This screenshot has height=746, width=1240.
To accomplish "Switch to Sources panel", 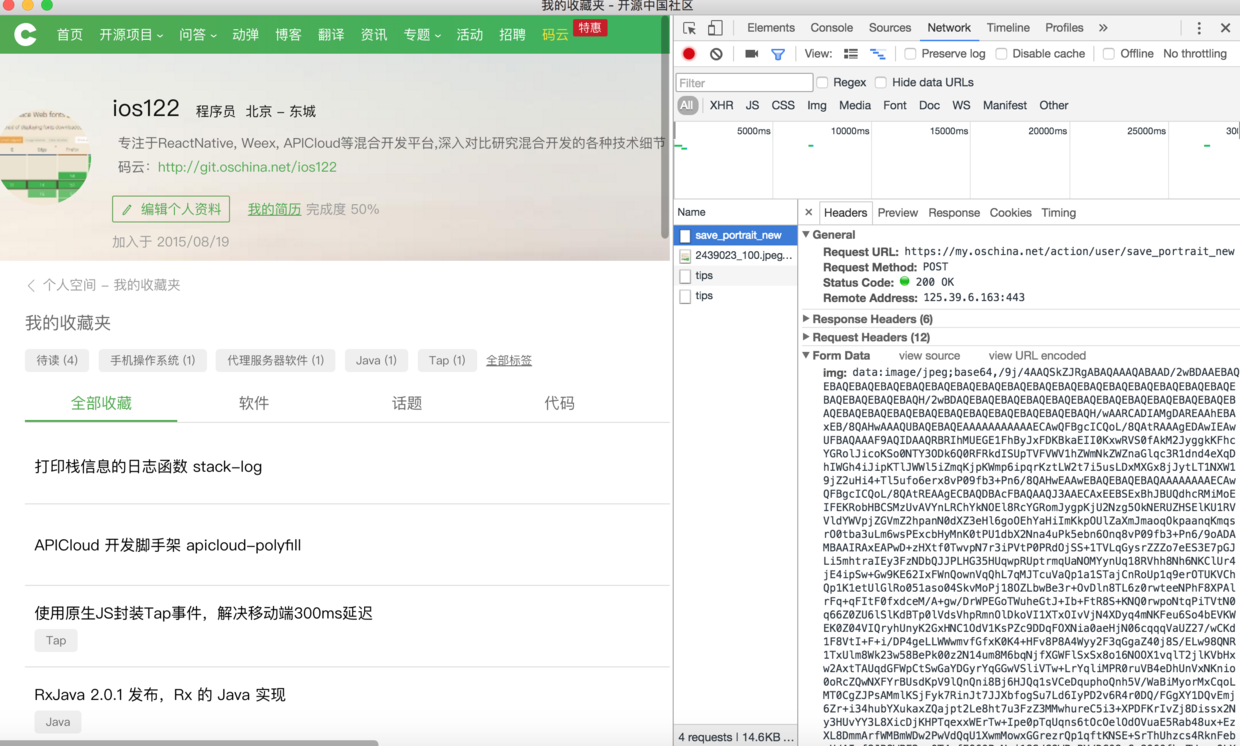I will (x=890, y=28).
